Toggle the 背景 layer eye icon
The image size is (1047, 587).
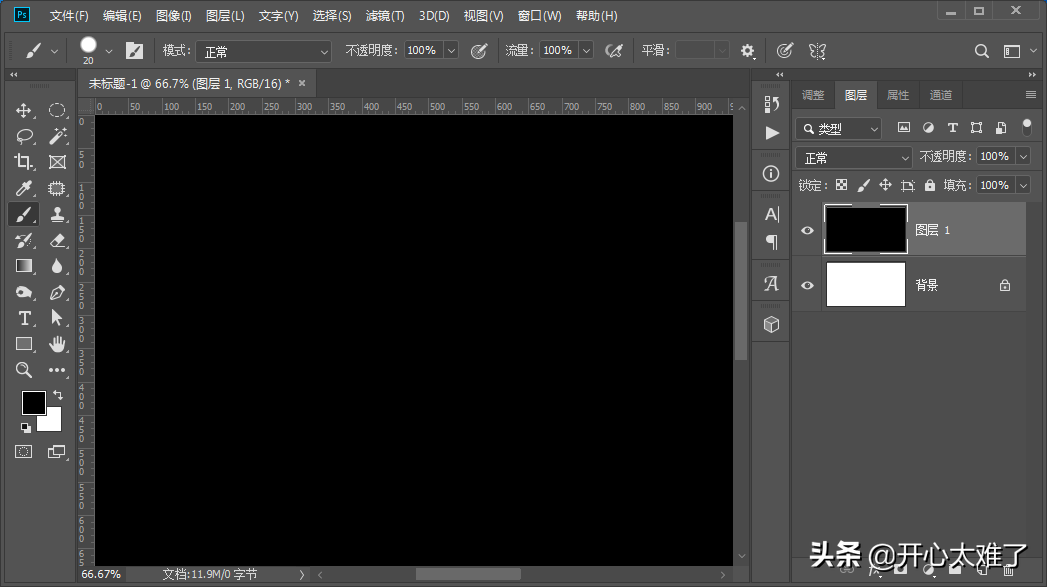click(x=807, y=285)
